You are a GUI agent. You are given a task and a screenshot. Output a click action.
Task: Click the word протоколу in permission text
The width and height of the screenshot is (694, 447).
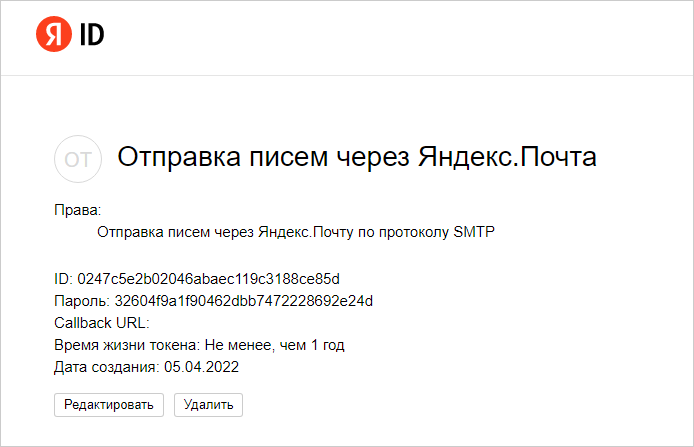coord(415,232)
